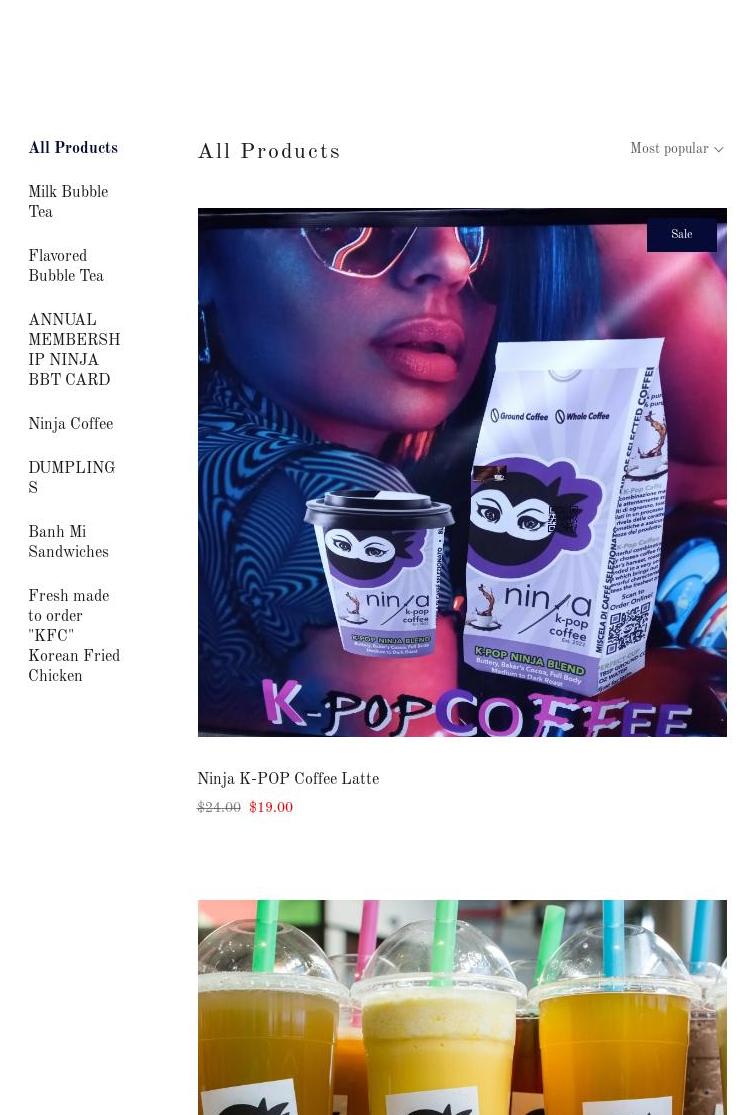
Task: Click the Sale badge on the coffee product
Action: click(x=681, y=234)
